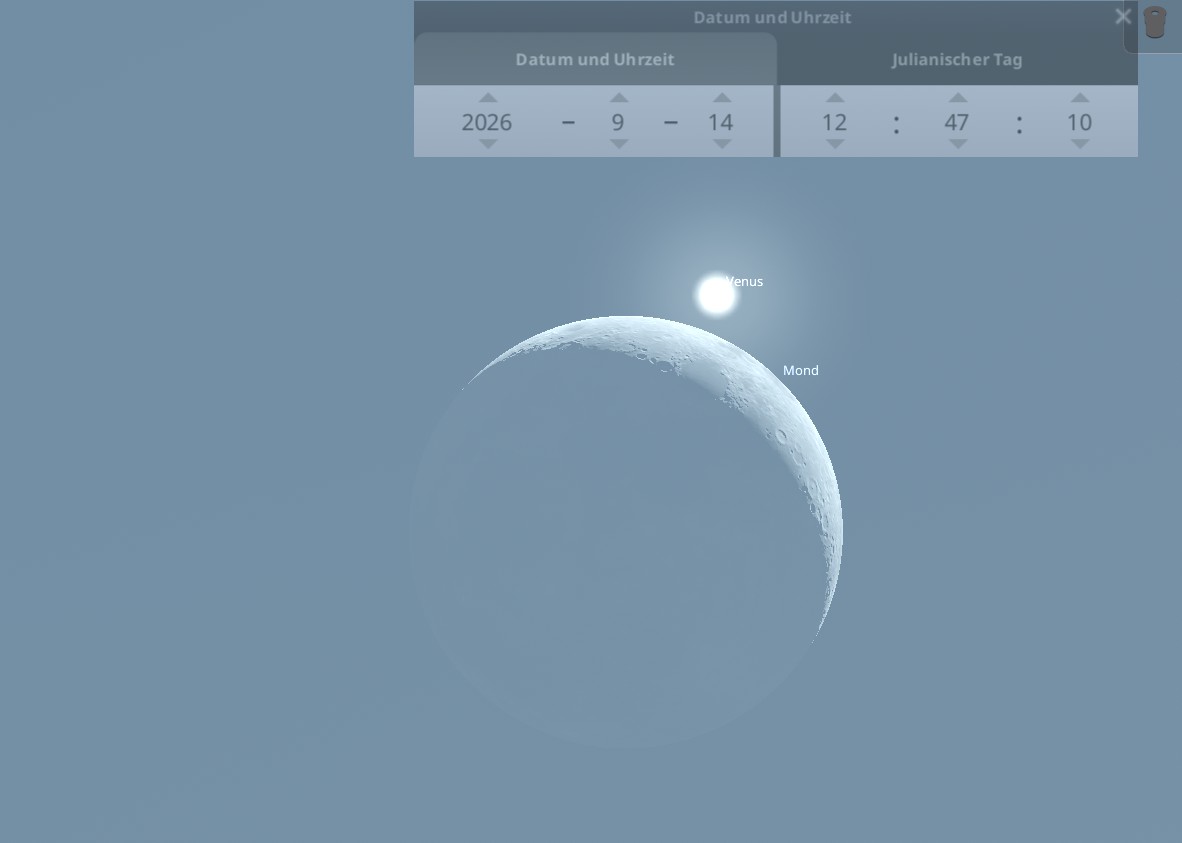Click the up arrow above month 9
The height and width of the screenshot is (843, 1182).
pyautogui.click(x=619, y=98)
